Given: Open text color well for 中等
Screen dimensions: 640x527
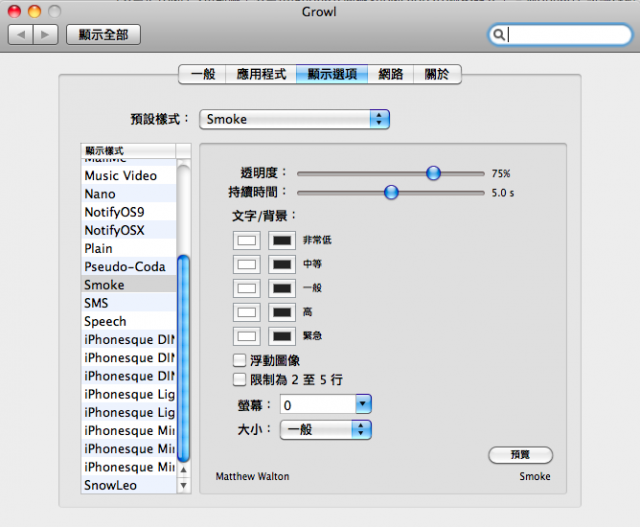Looking at the screenshot, I should pos(247,264).
